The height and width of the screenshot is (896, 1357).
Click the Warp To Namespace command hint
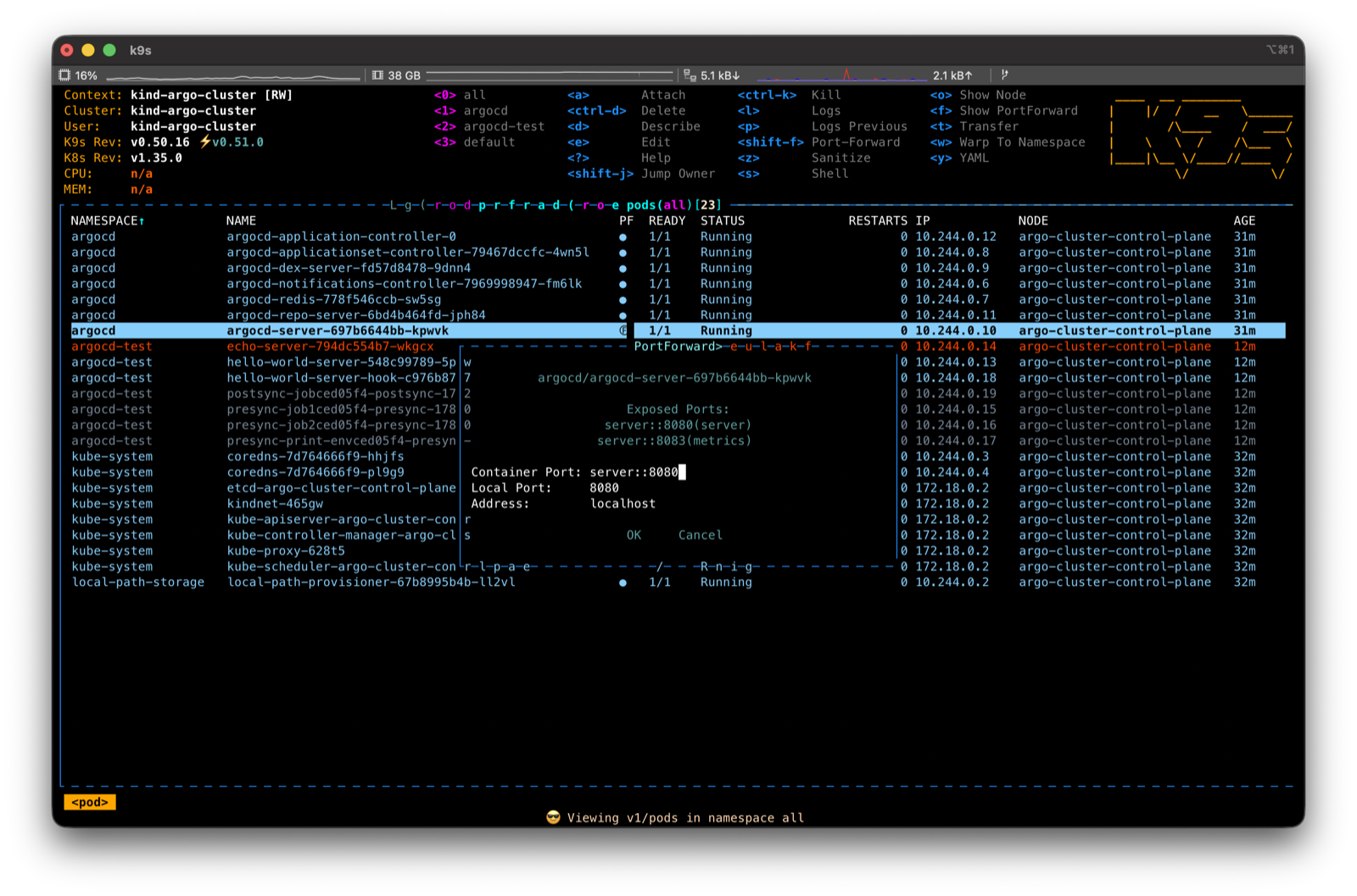pos(1022,142)
